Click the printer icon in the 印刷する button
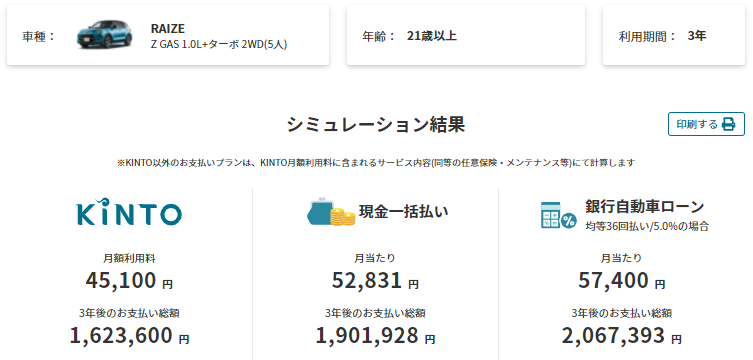The image size is (753, 360). [729, 124]
